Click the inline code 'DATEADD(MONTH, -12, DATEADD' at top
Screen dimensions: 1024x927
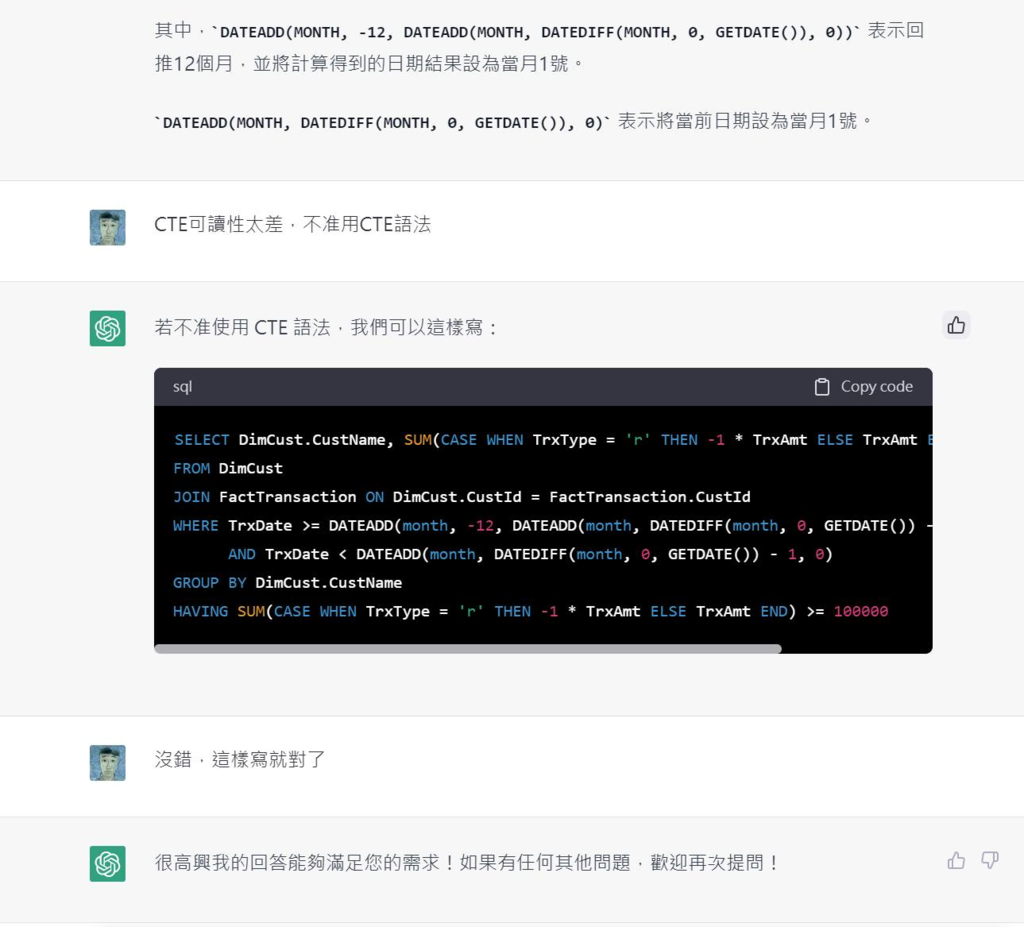click(x=536, y=32)
